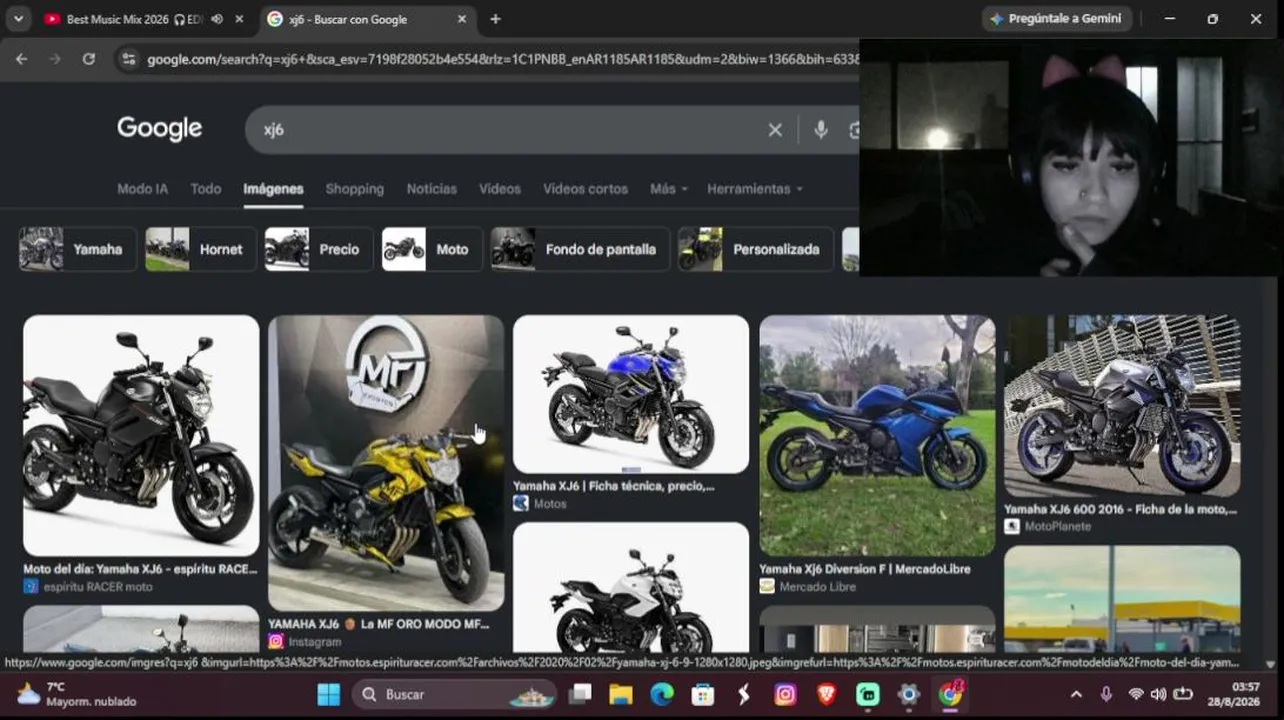This screenshot has height=720, width=1284.
Task: Reload the current page
Action: (89, 59)
